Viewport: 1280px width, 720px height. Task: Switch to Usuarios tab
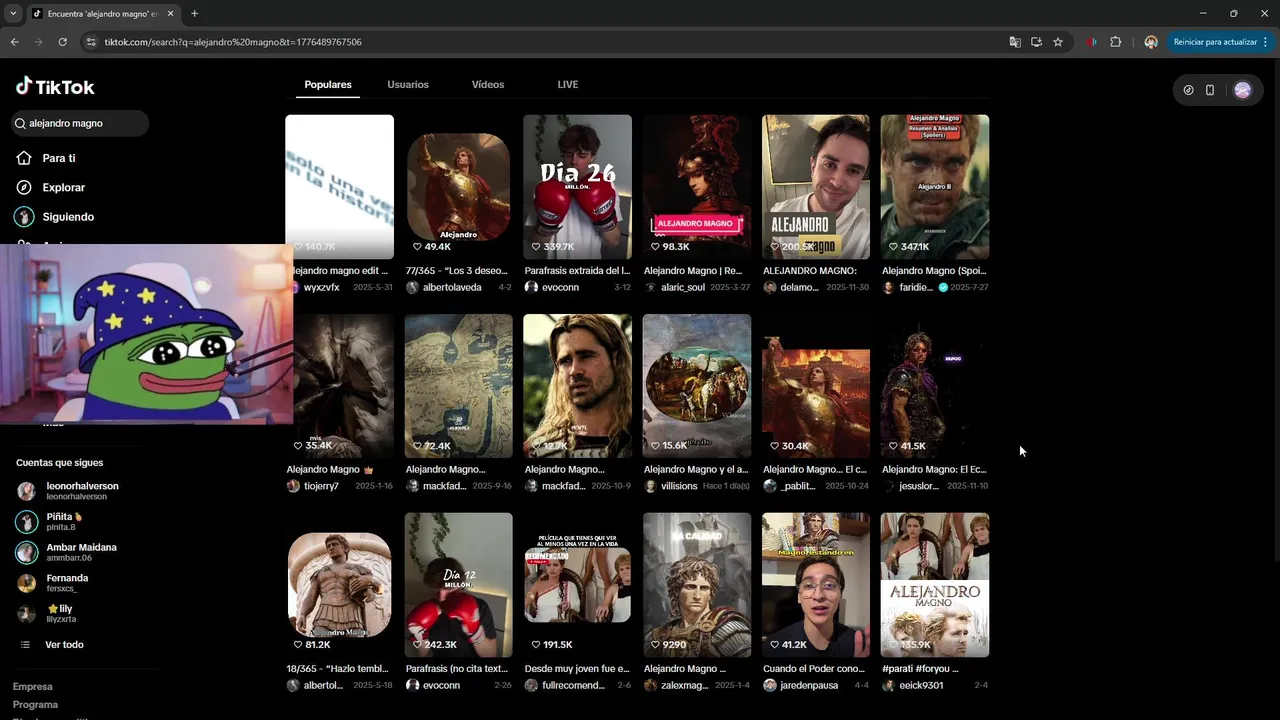[408, 85]
